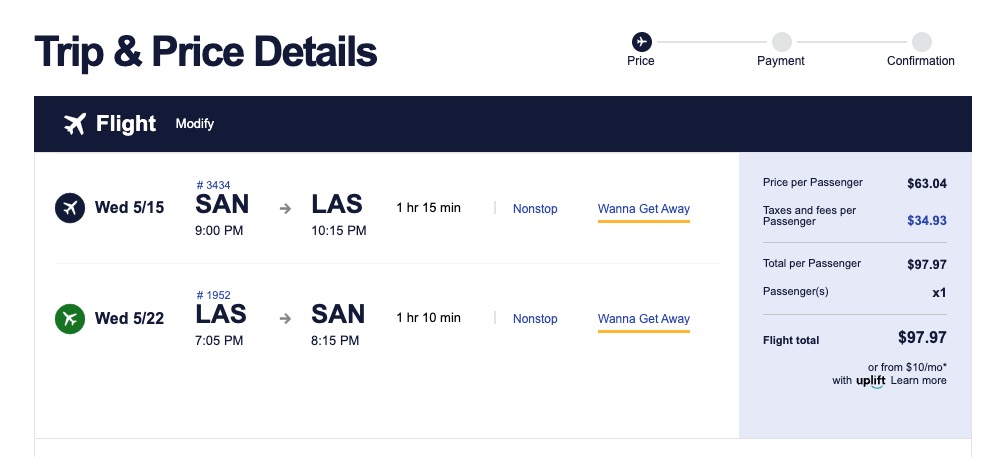The image size is (1002, 457).
Task: Open flight number 1952 details
Action: [213, 295]
